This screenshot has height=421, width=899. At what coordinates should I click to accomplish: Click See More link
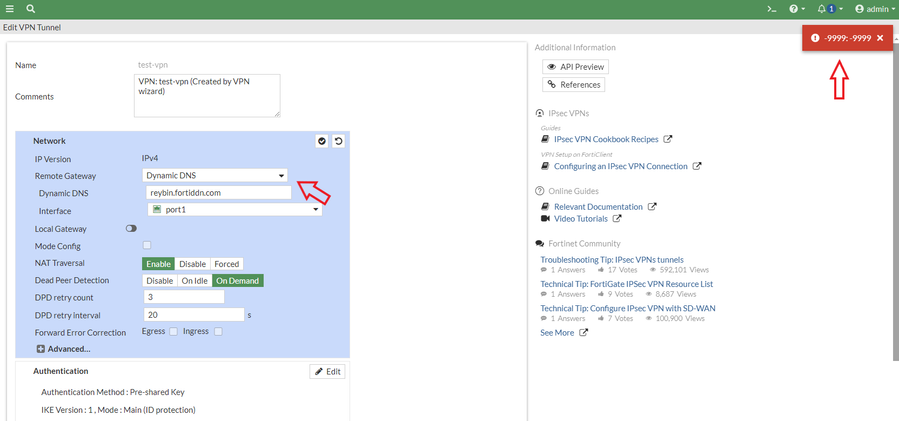[x=557, y=333]
